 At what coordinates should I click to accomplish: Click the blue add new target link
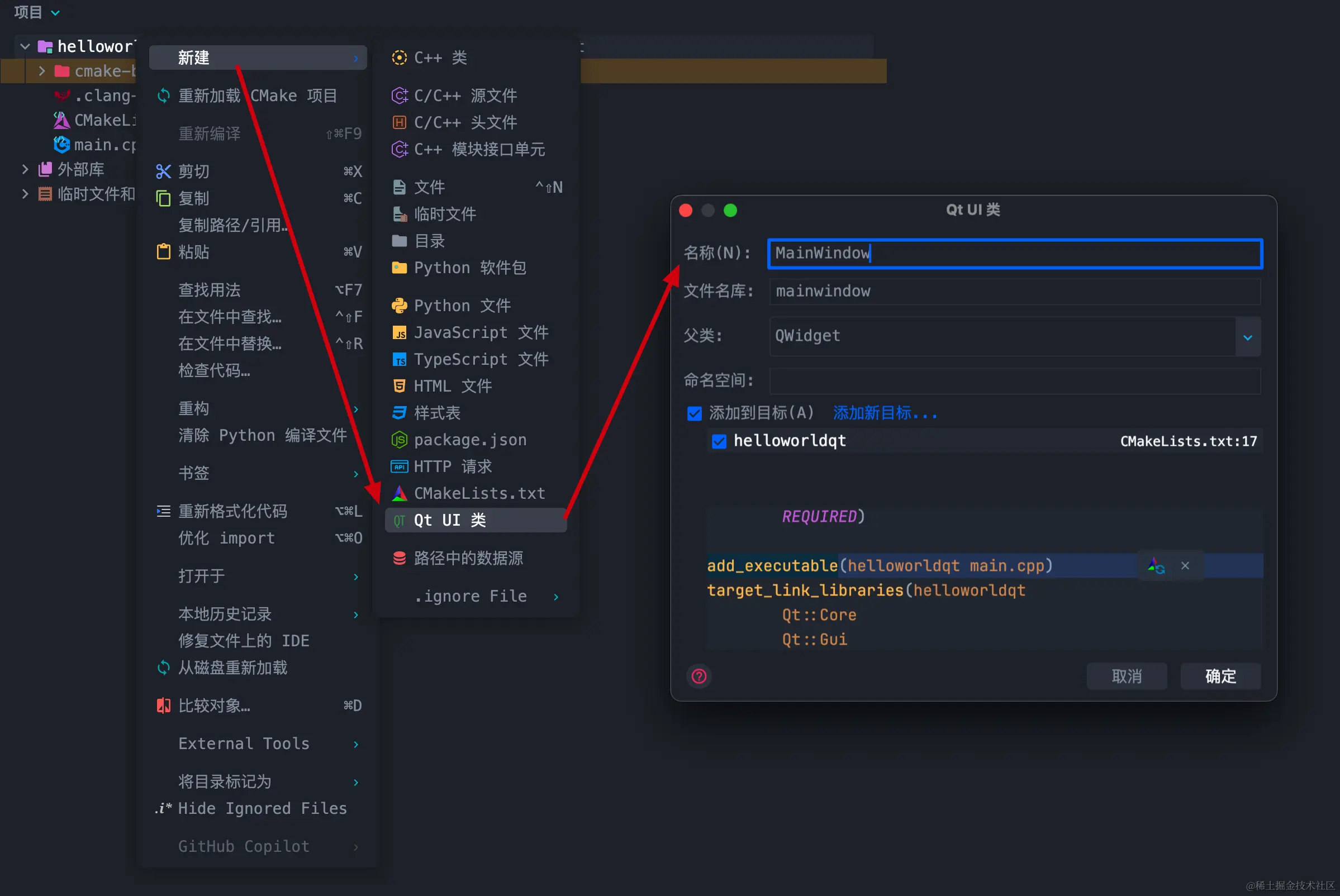click(885, 413)
